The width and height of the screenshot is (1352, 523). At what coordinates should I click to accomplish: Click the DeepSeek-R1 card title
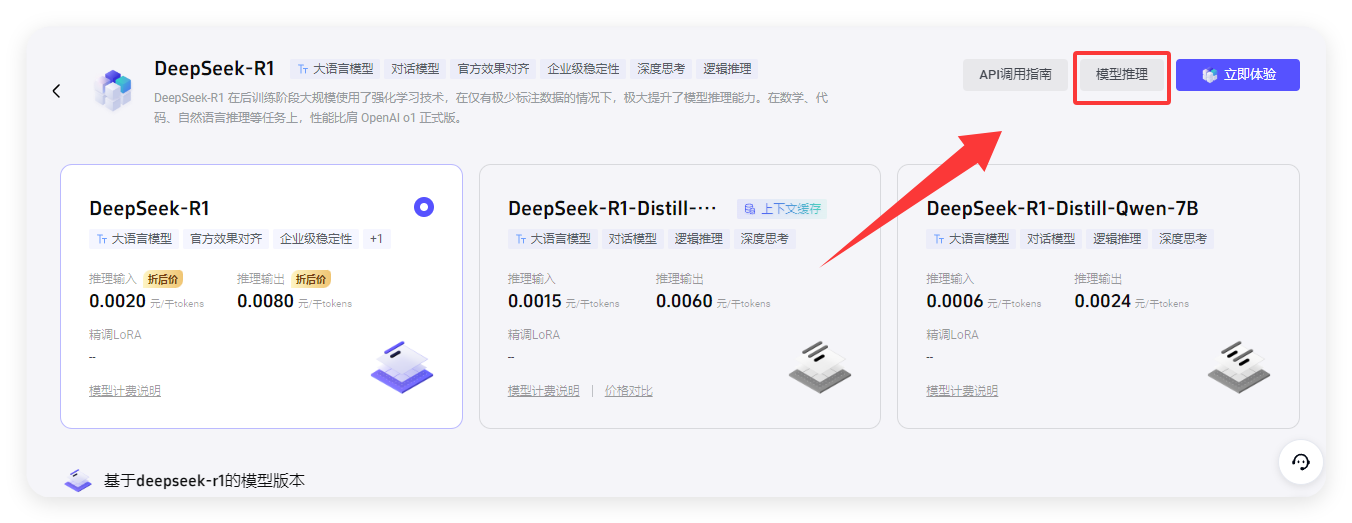click(x=149, y=208)
